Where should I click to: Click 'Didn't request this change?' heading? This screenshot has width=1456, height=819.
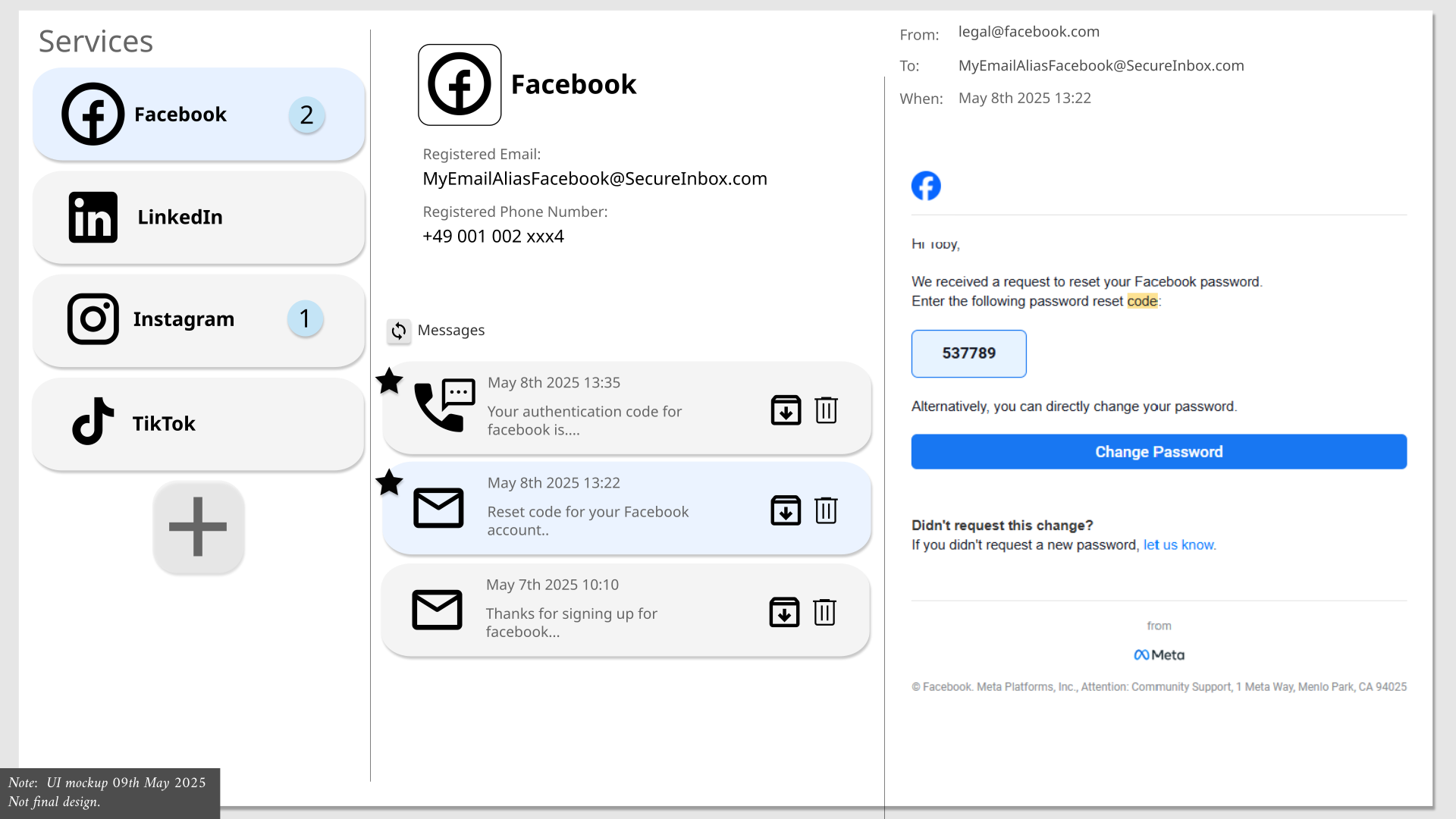pyautogui.click(x=1002, y=526)
